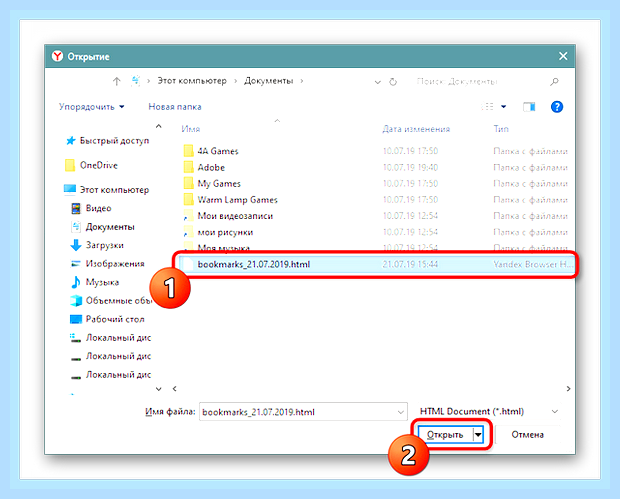Expand the file name history dropdown

click(401, 412)
